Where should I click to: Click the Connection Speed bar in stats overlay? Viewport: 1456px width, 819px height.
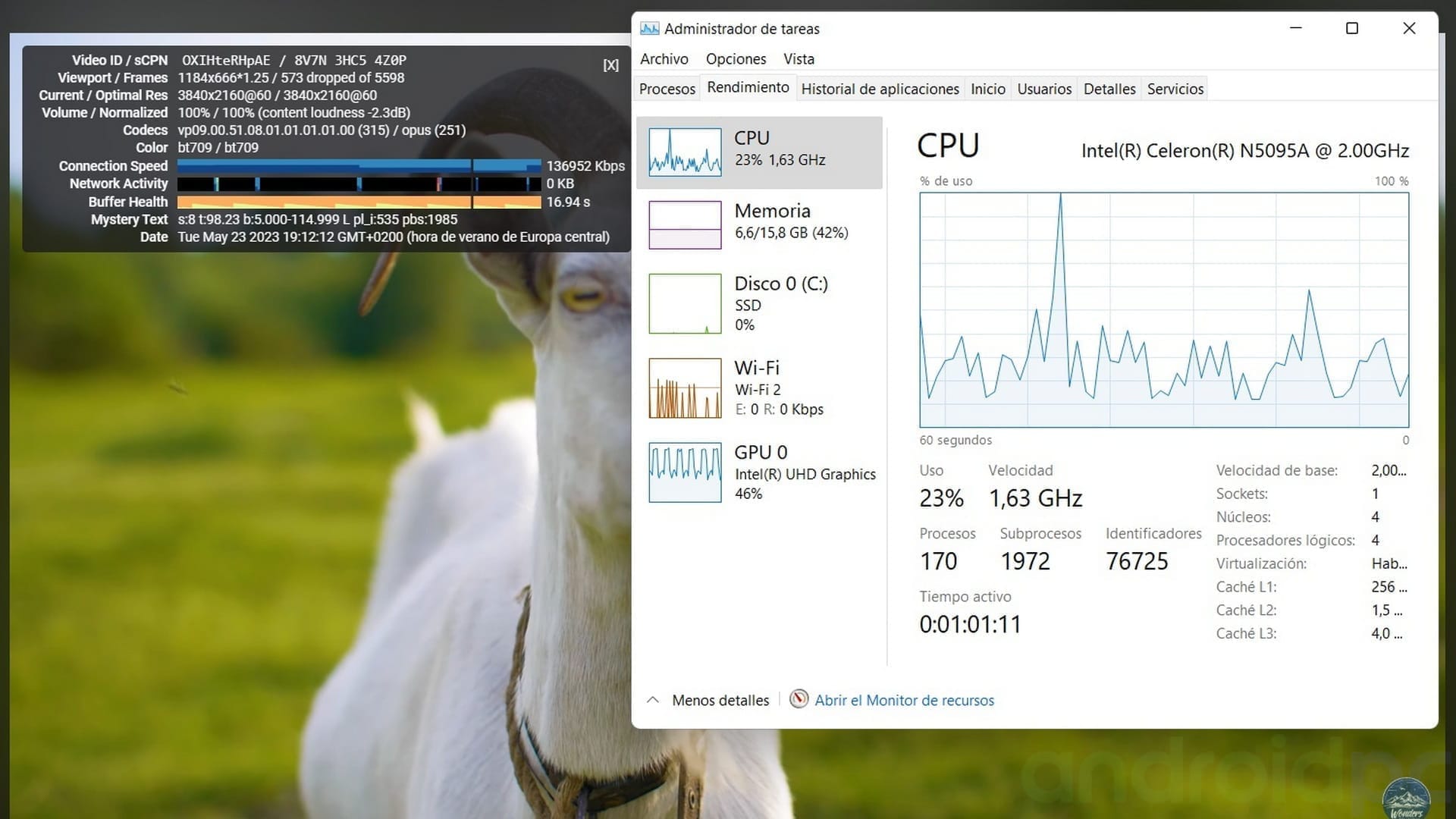pyautogui.click(x=359, y=165)
